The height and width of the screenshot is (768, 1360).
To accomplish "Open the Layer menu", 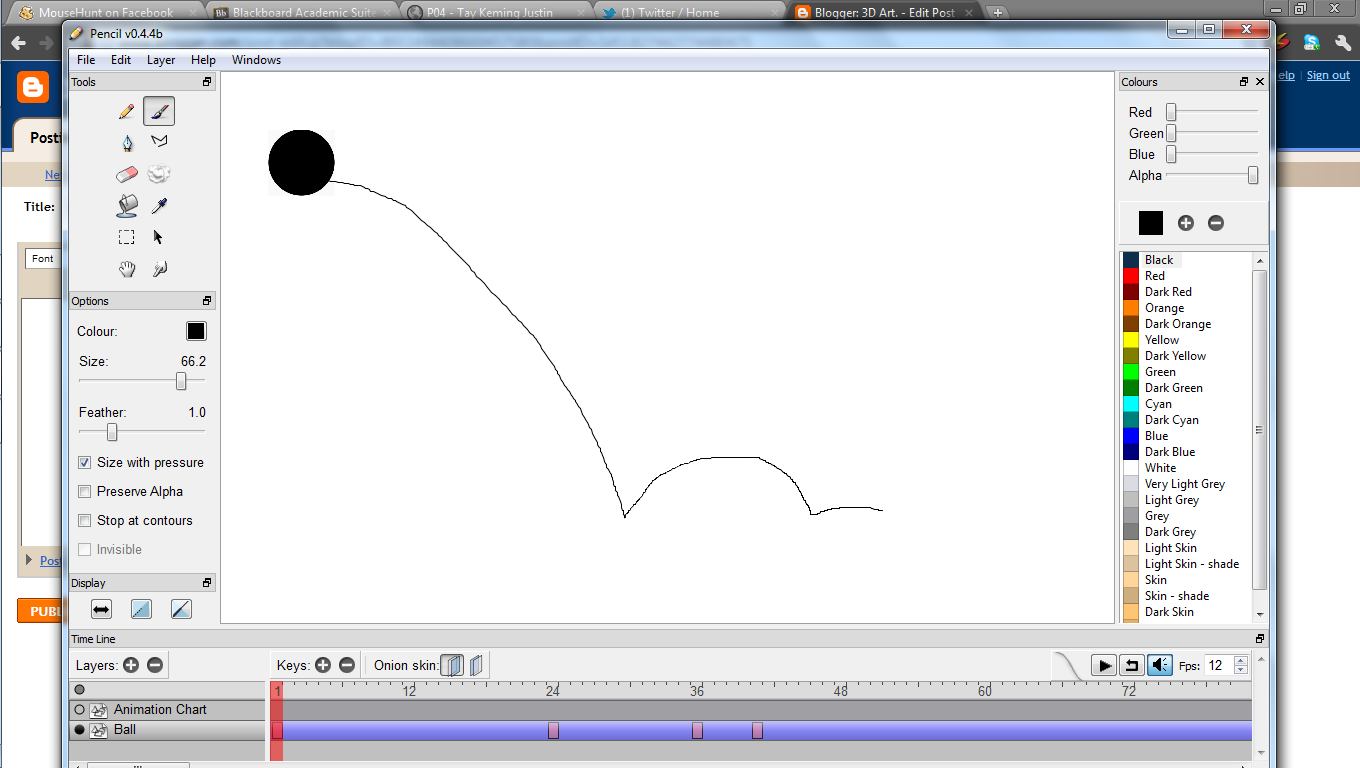I will click(x=160, y=59).
